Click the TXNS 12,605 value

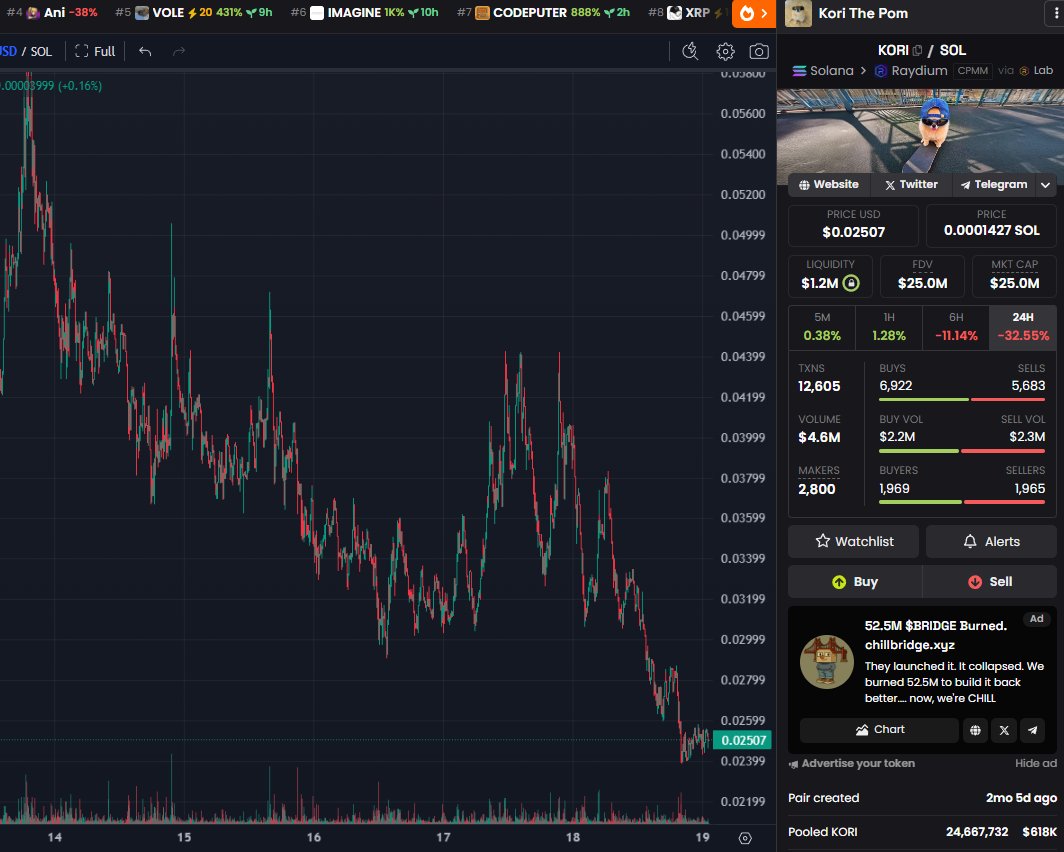point(819,387)
